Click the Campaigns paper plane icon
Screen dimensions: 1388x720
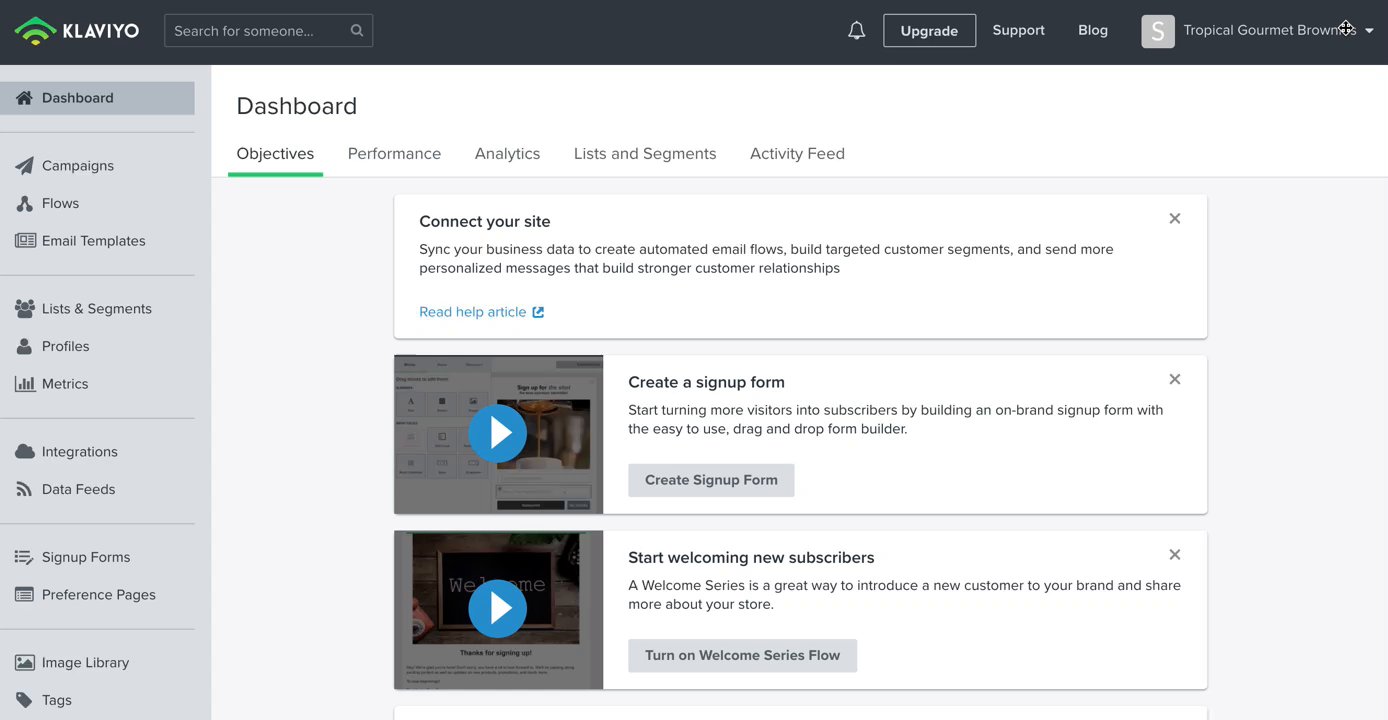coord(25,166)
